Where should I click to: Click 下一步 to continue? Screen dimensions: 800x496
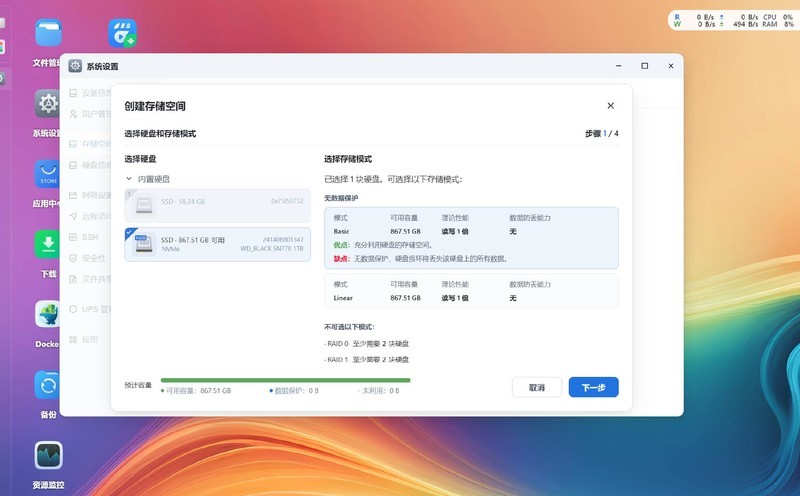(593, 387)
